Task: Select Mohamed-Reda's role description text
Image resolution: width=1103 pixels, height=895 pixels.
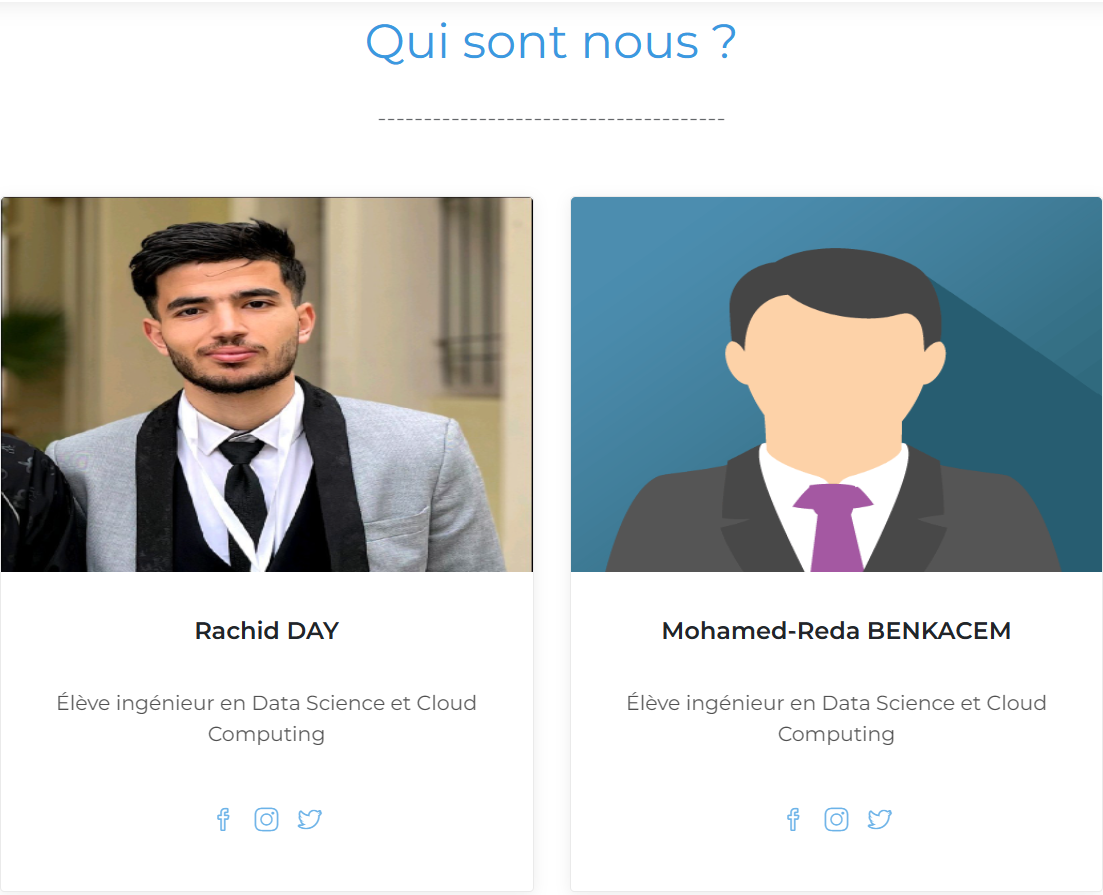Action: point(836,718)
